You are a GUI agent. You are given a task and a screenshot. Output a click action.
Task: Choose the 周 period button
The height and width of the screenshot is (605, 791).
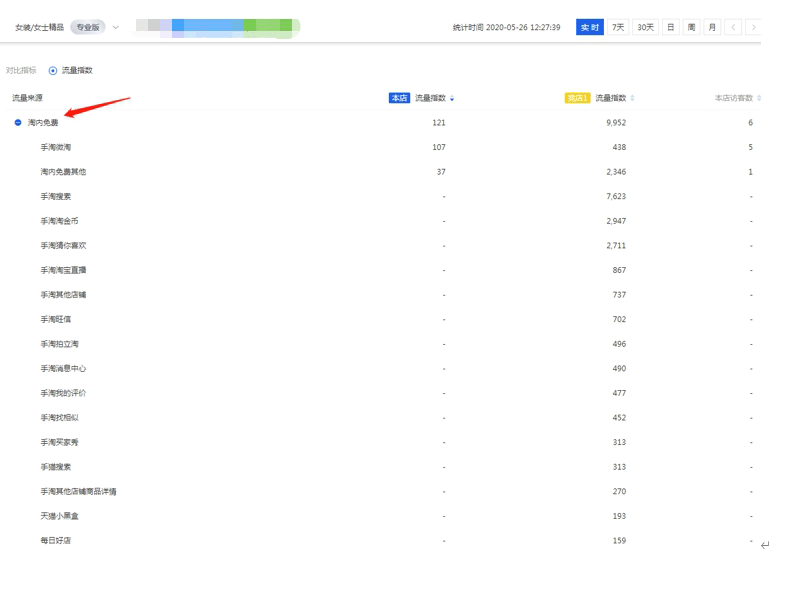[692, 27]
